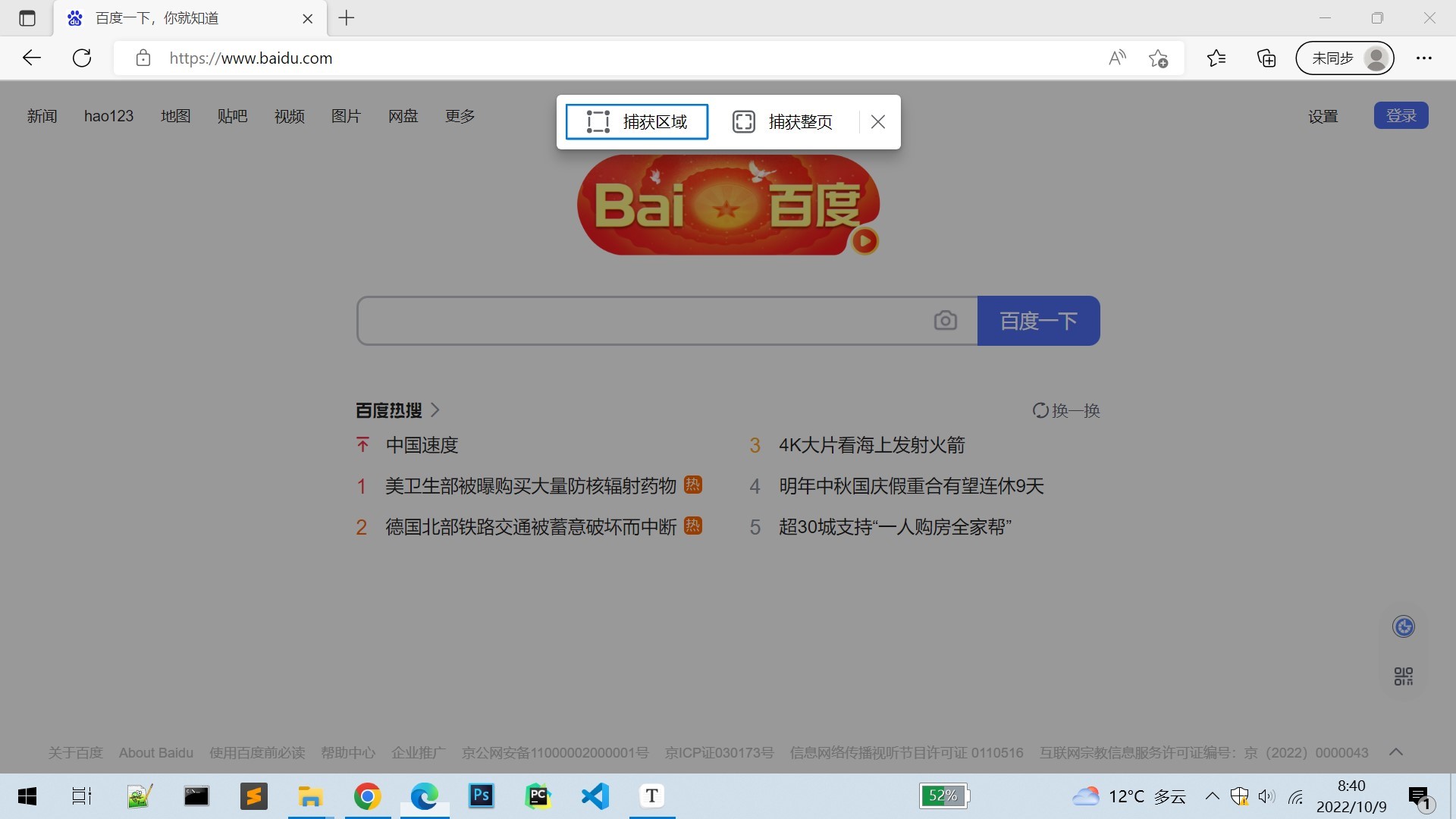Open 美卫生部被曝购买大量防核辐射药物 headline
The width and height of the screenshot is (1456, 819).
pos(531,486)
